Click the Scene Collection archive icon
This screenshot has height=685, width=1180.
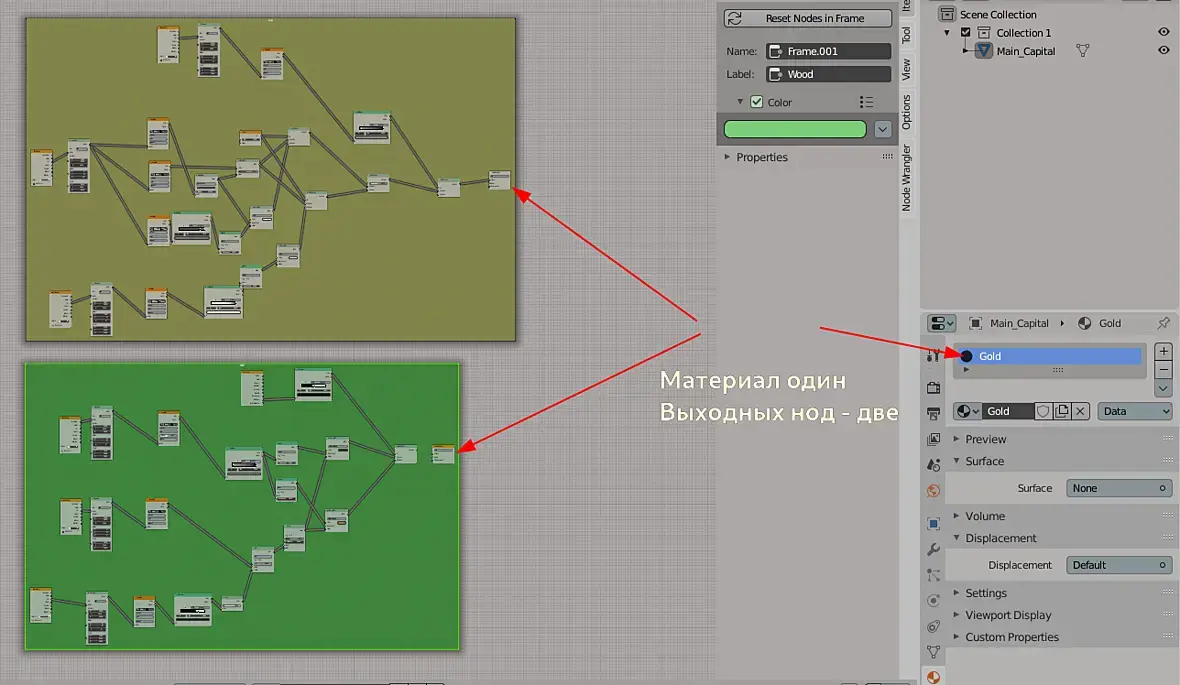tap(947, 14)
